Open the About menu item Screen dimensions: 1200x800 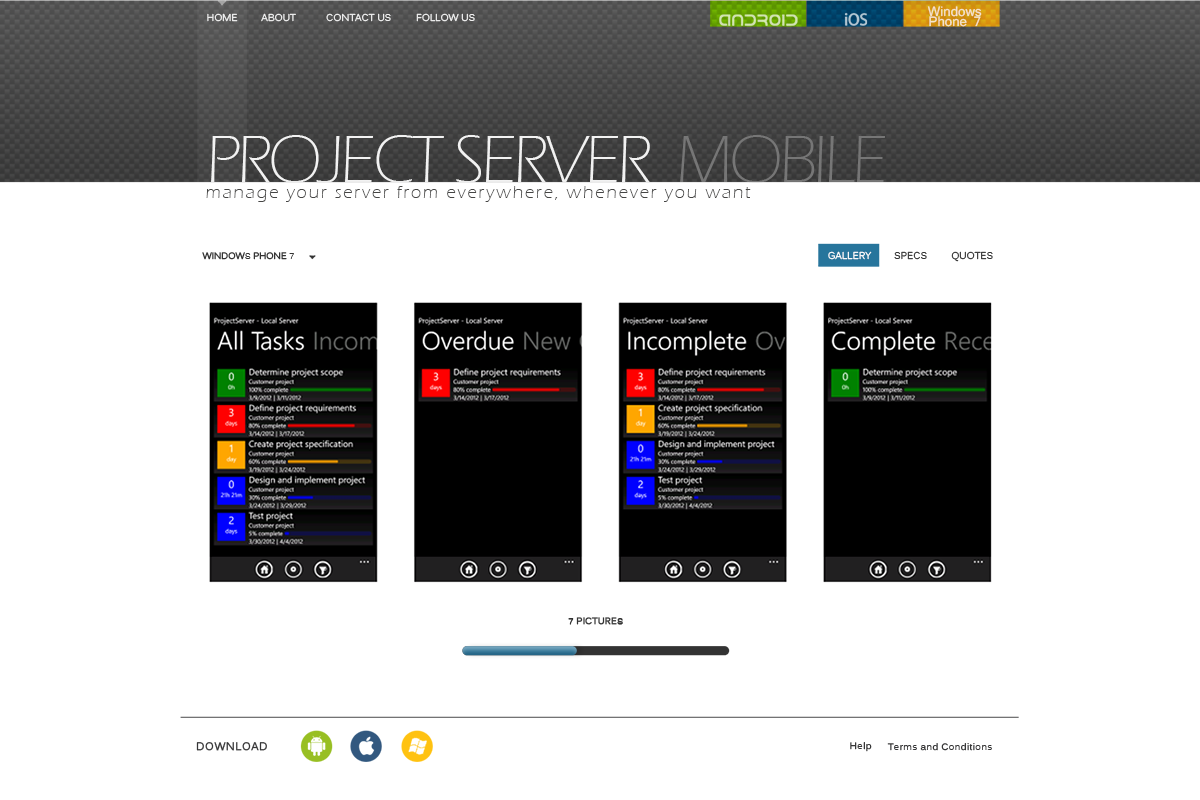click(278, 18)
